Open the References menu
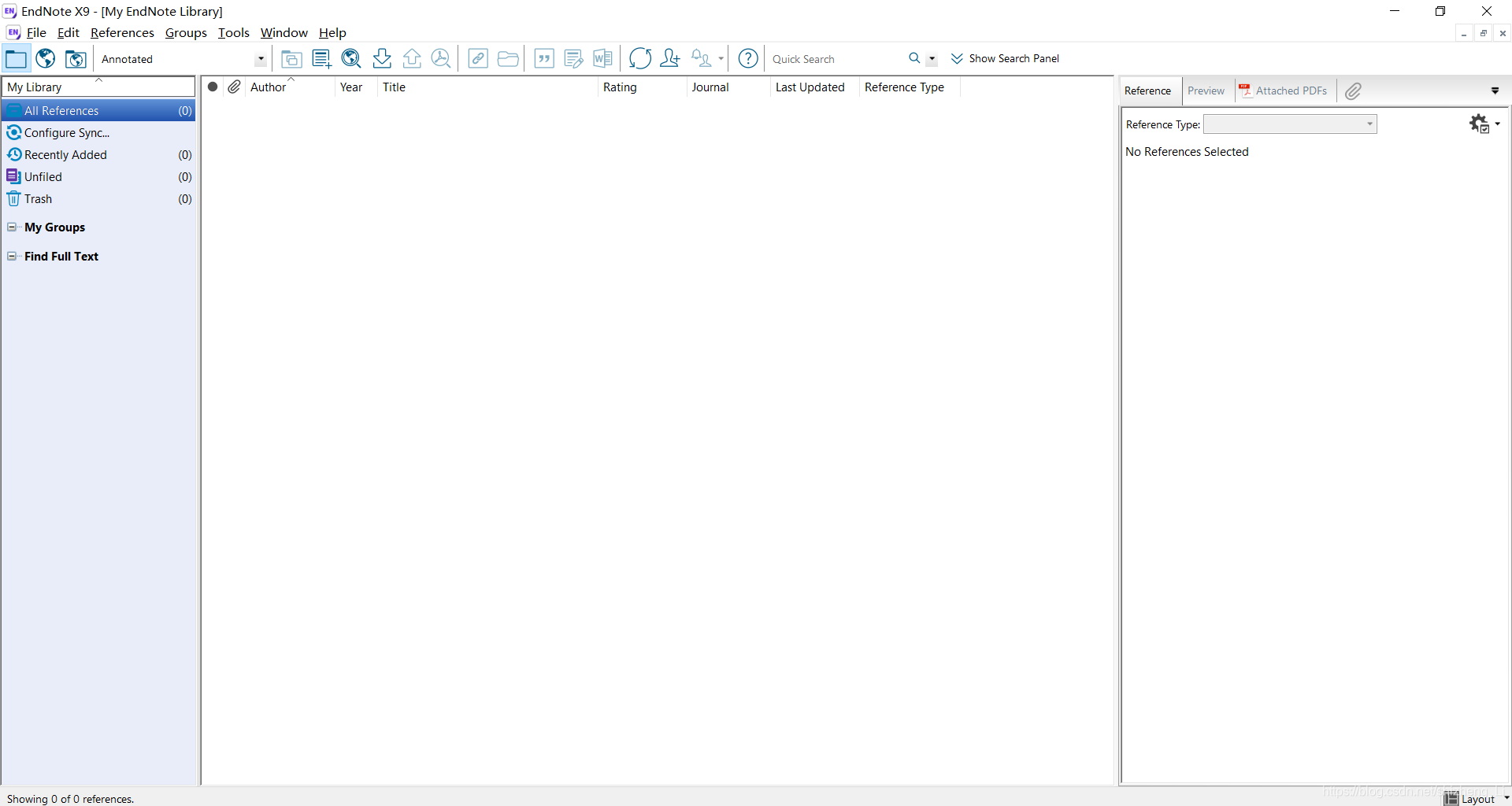 click(122, 33)
